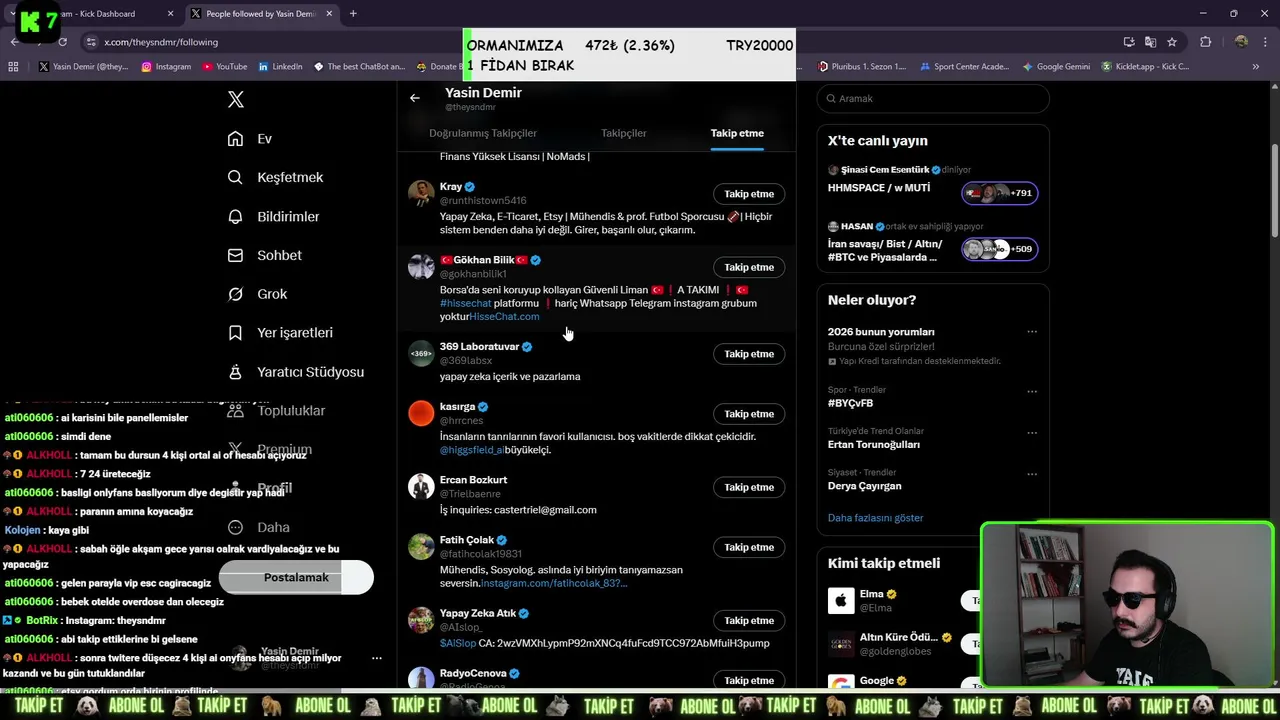
Task: Click the Postalamak post button
Action: (x=296, y=577)
